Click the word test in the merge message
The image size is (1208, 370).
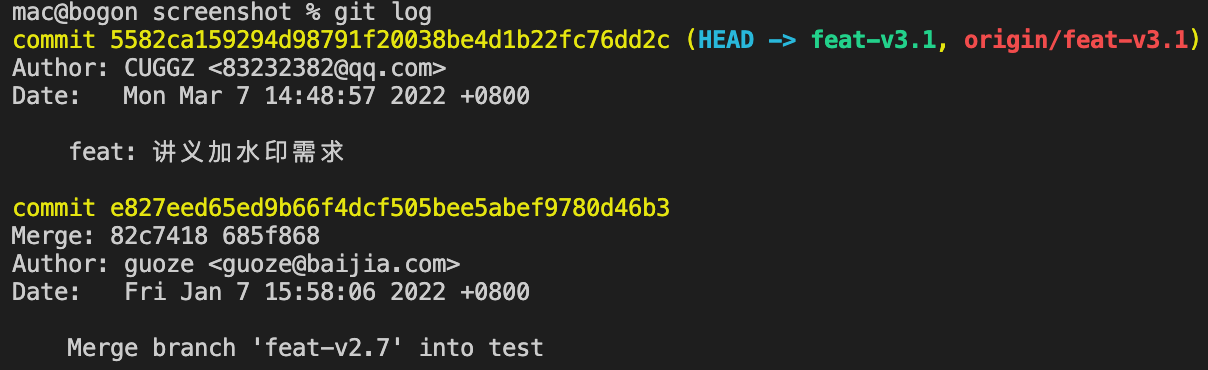(x=516, y=348)
